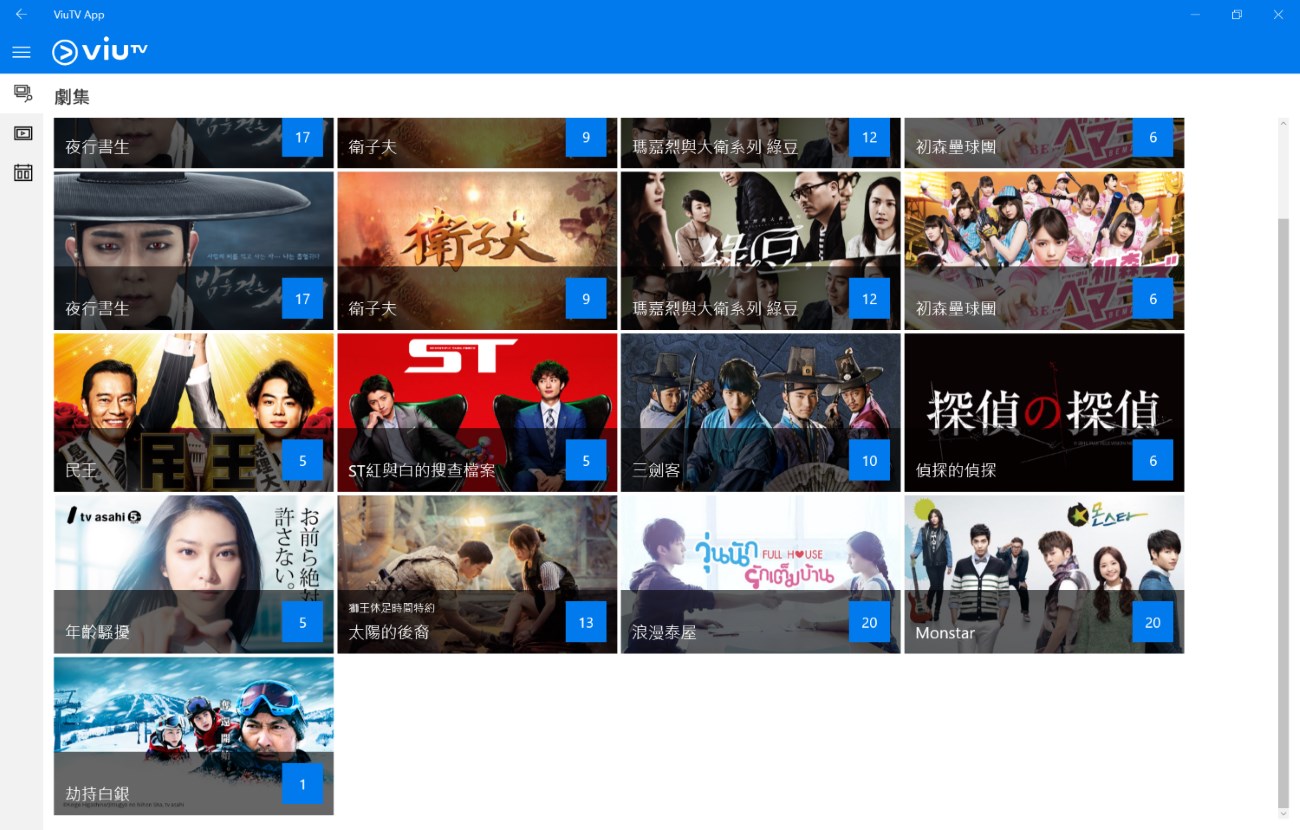Click the 5 episodes badge on 民王
The width and height of the screenshot is (1300, 830).
point(303,461)
